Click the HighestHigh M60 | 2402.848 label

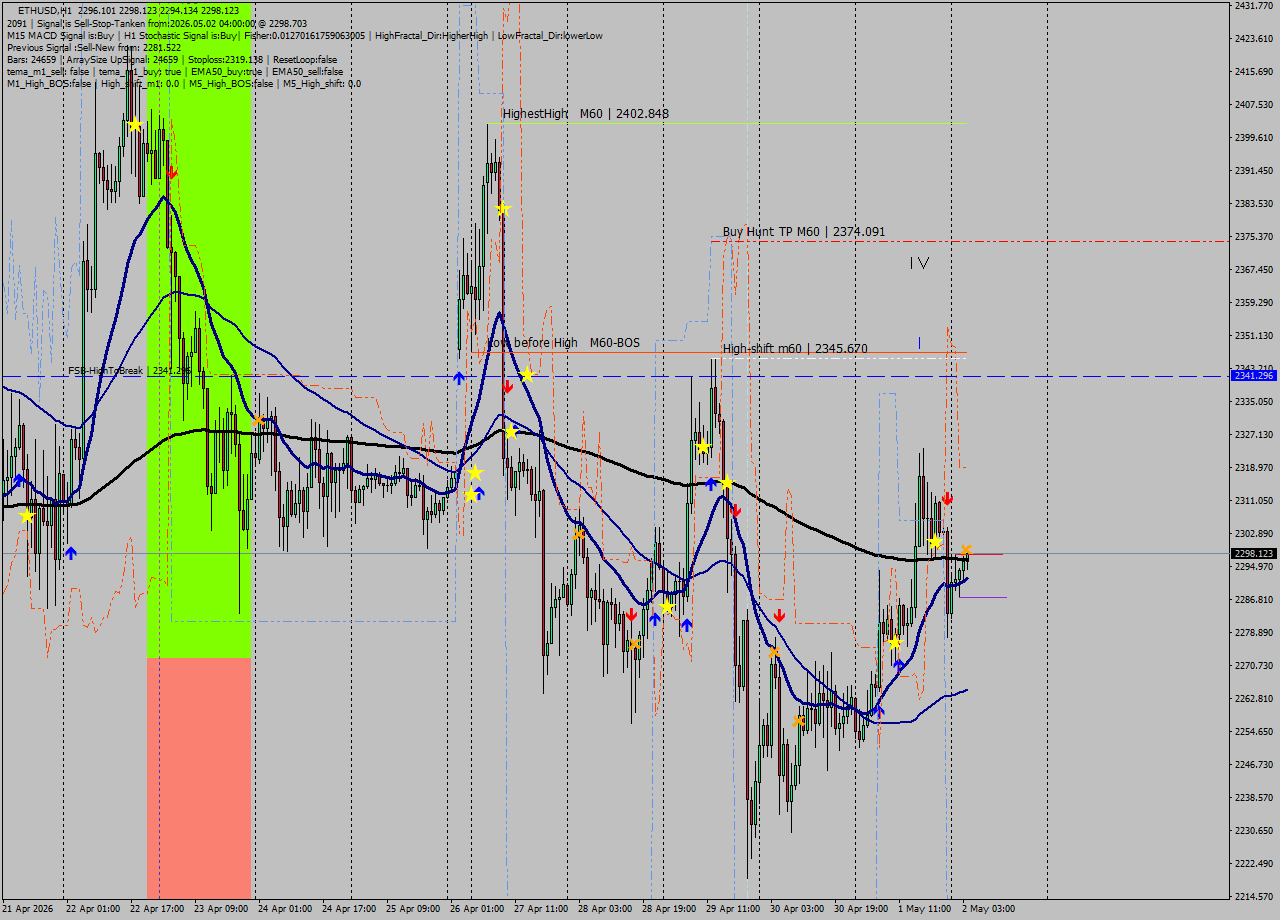pos(586,114)
